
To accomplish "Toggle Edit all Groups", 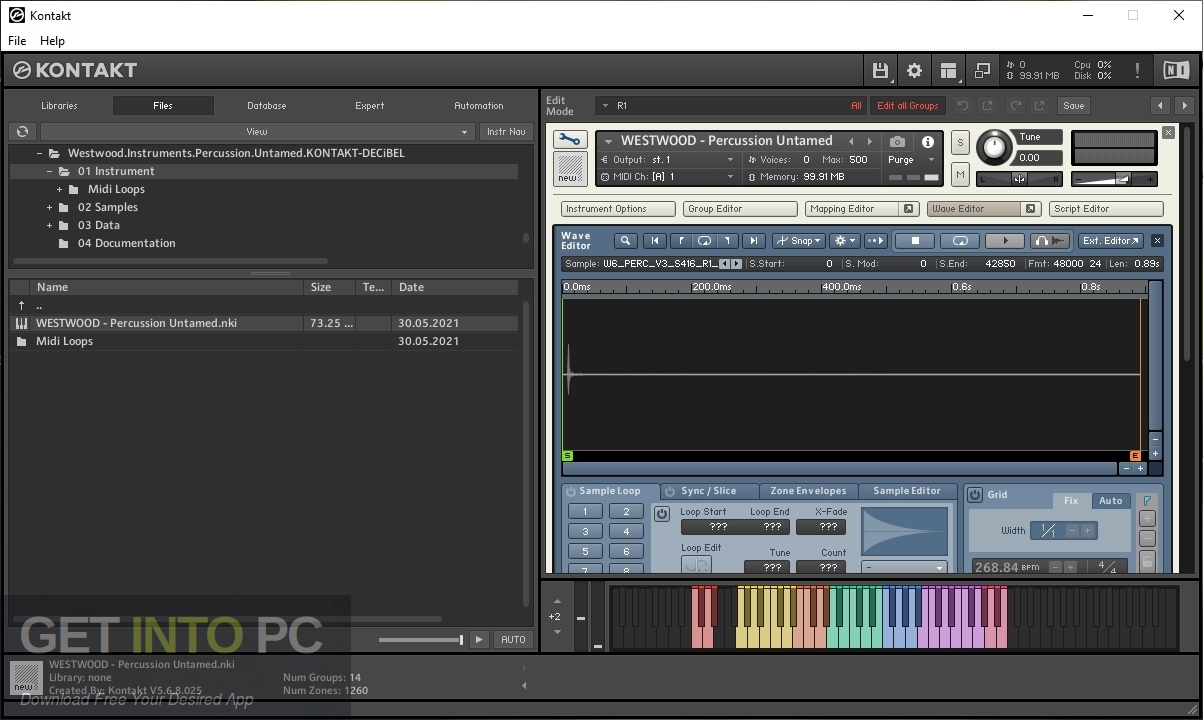I will tap(908, 105).
